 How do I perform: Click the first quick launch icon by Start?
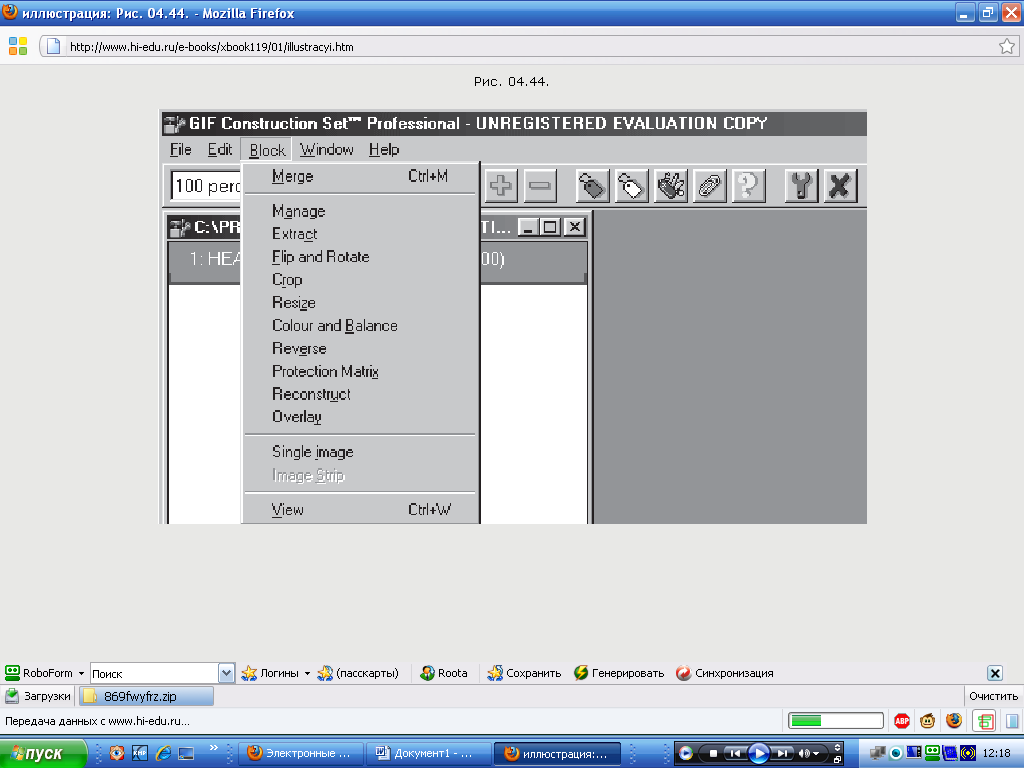(x=117, y=753)
